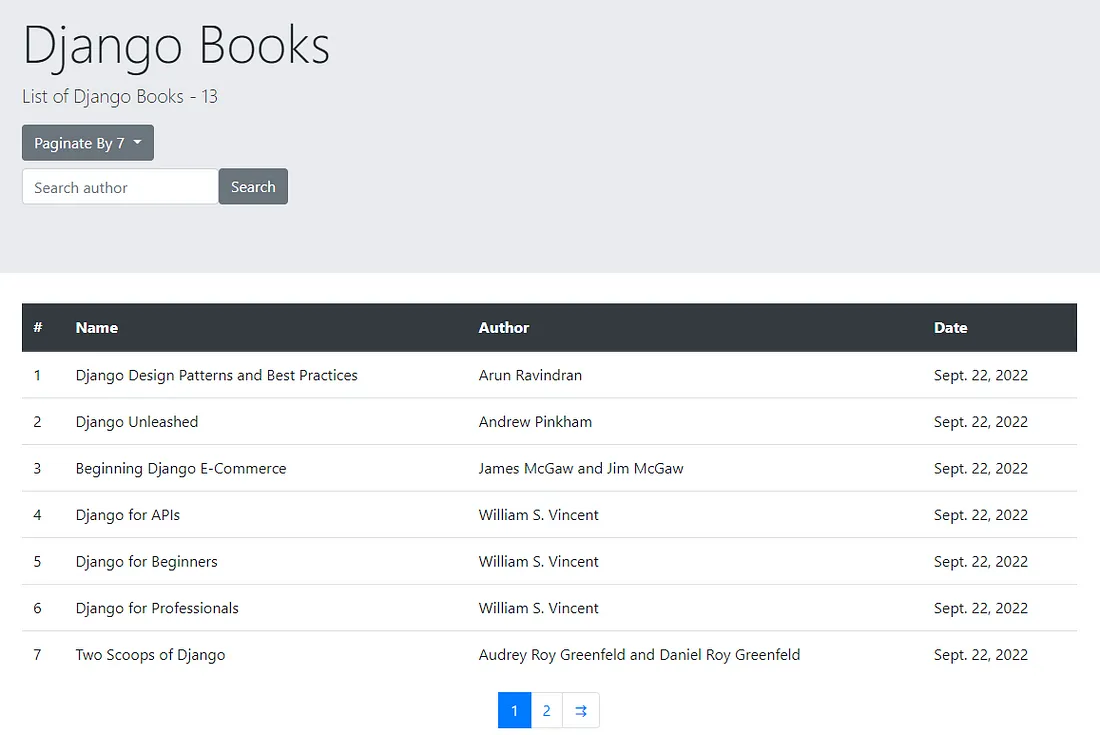
Task: Click author 'Audrey Roy Greenfeld and Daniel Roy Greenfeld'
Action: click(639, 655)
